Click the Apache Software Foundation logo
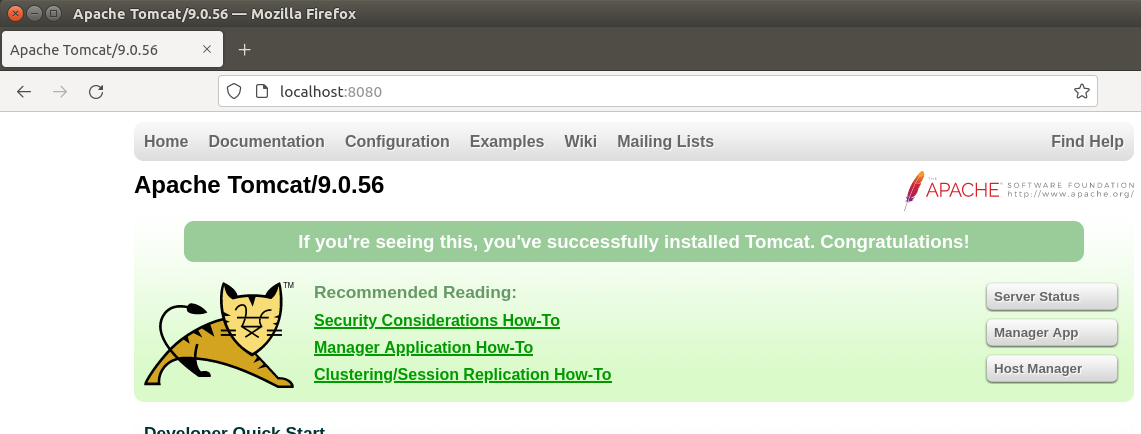Viewport: 1141px width, 434px height. 1018,189
